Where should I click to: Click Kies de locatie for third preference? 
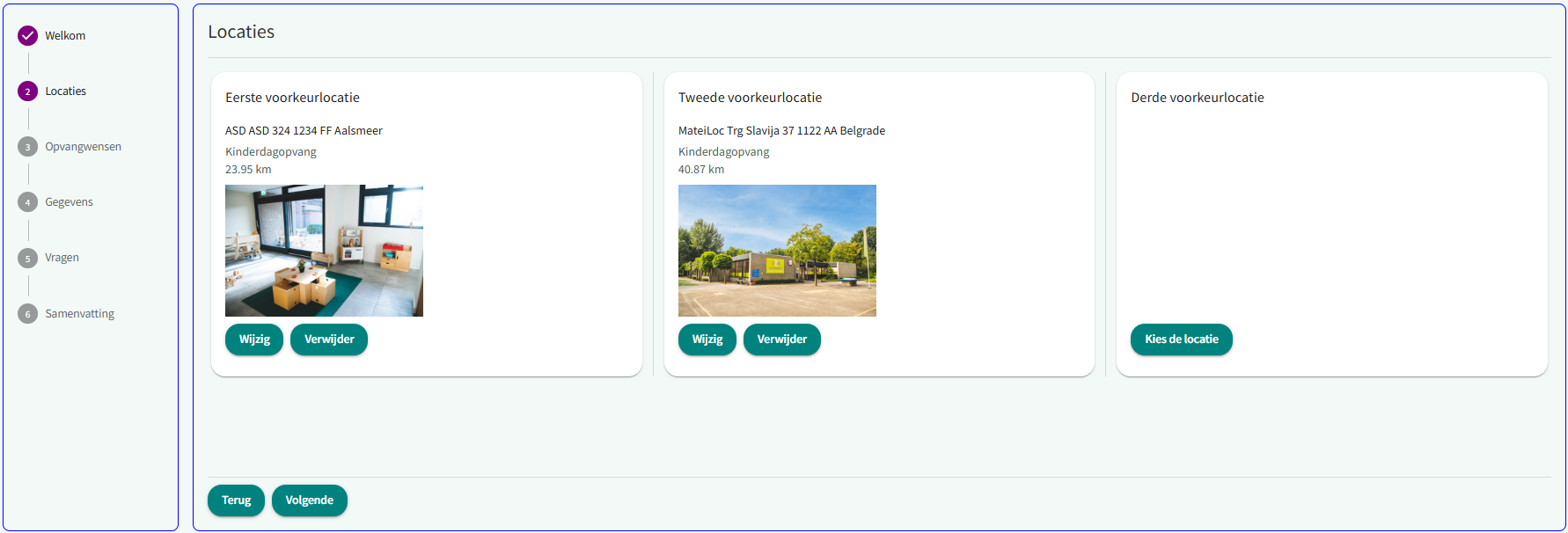[x=1181, y=340]
